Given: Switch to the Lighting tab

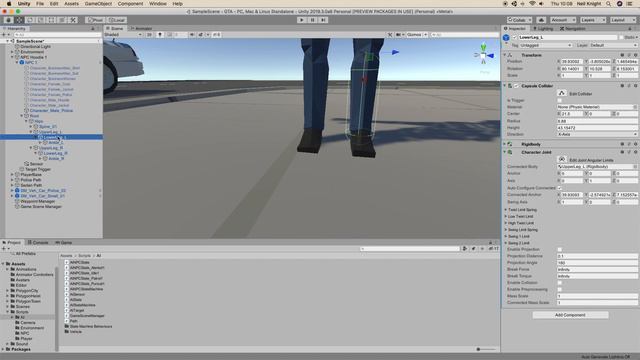Looking at the screenshot, I should (543, 29).
